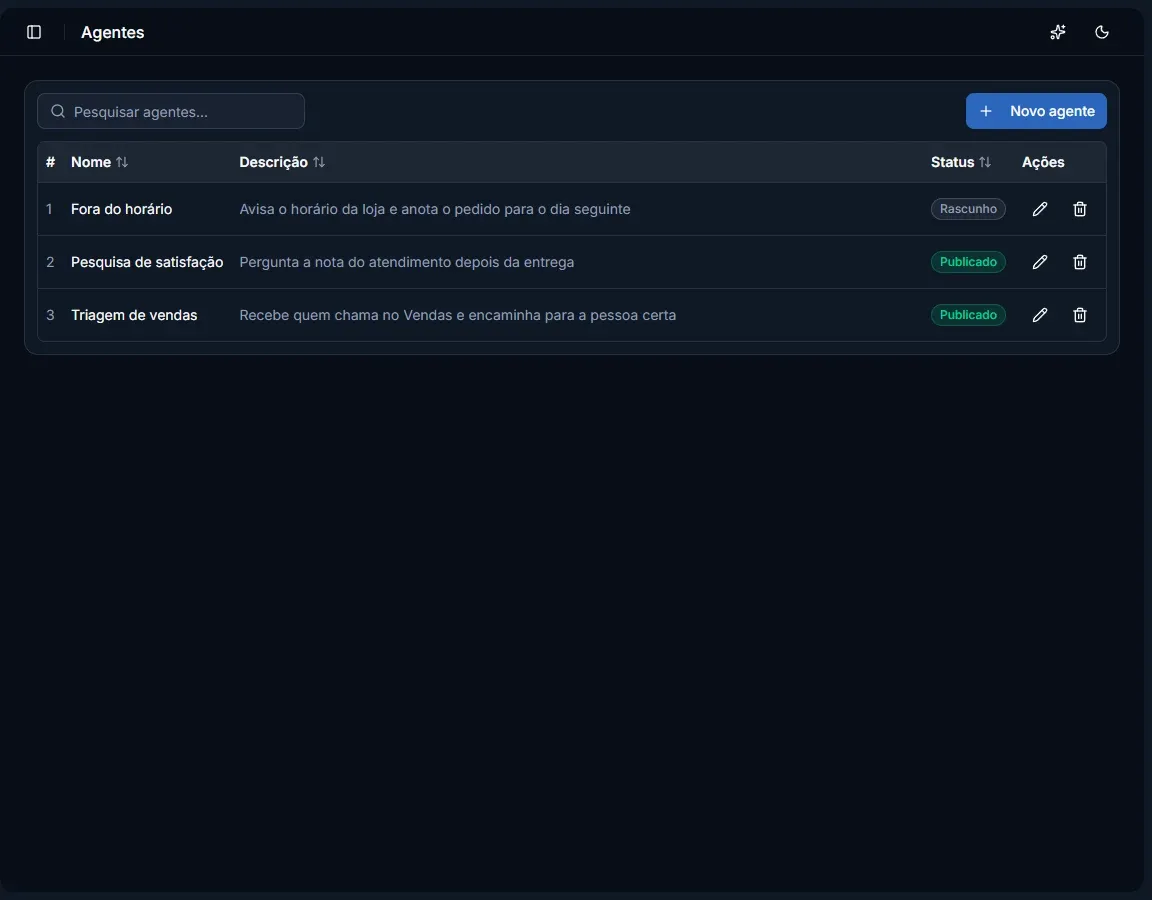
Task: Select the Pesquisa de satisfação name
Action: [x=147, y=262]
